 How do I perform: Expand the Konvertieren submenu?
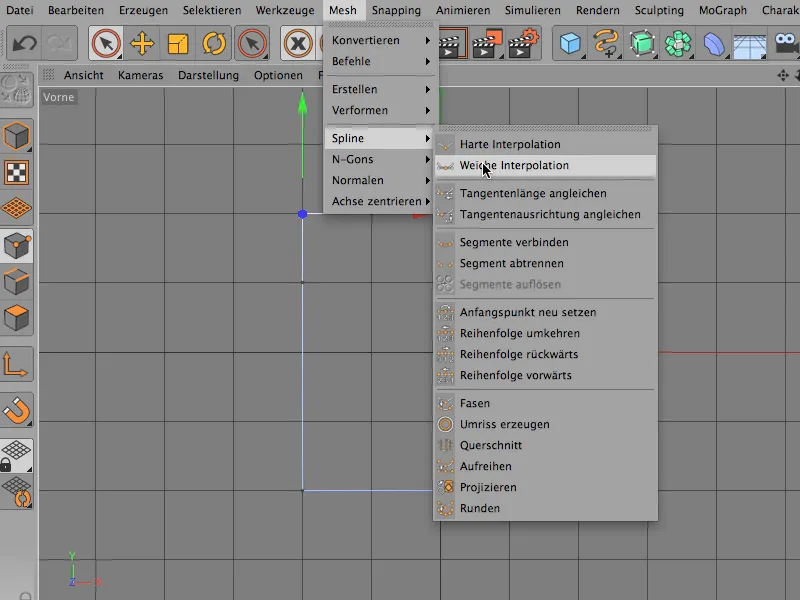coord(381,40)
